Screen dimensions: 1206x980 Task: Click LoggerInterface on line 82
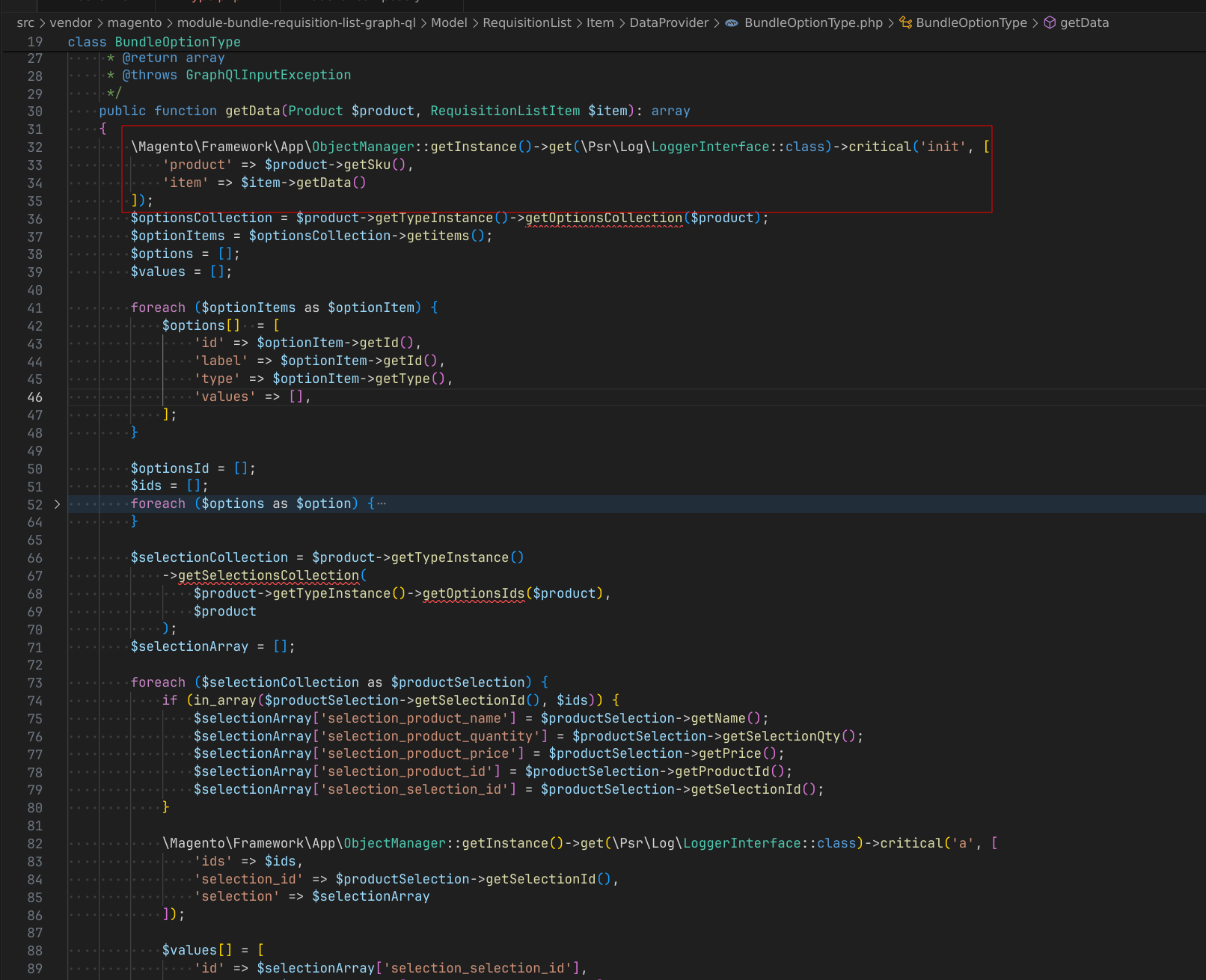point(742,843)
